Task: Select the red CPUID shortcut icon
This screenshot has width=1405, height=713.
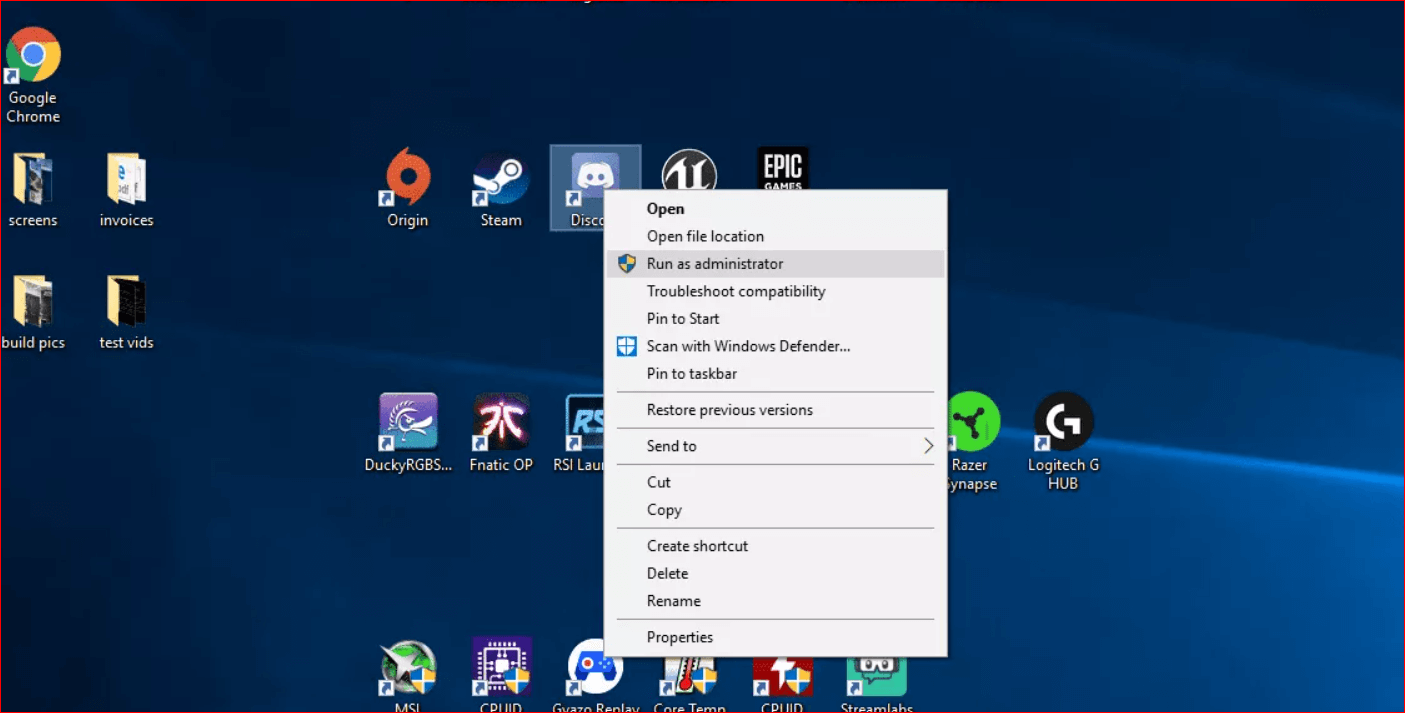Action: (x=783, y=676)
